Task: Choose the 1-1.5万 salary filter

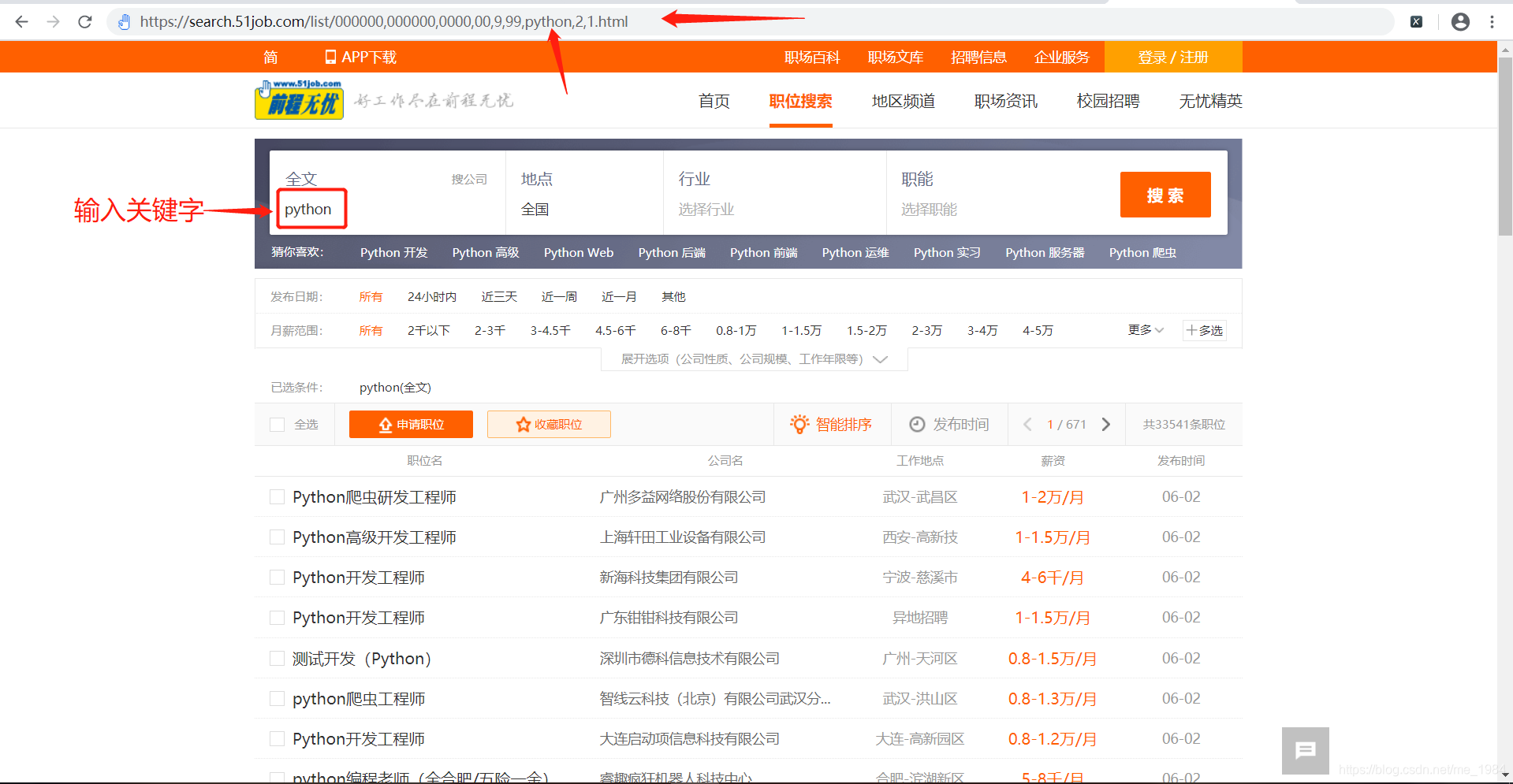Action: [802, 331]
